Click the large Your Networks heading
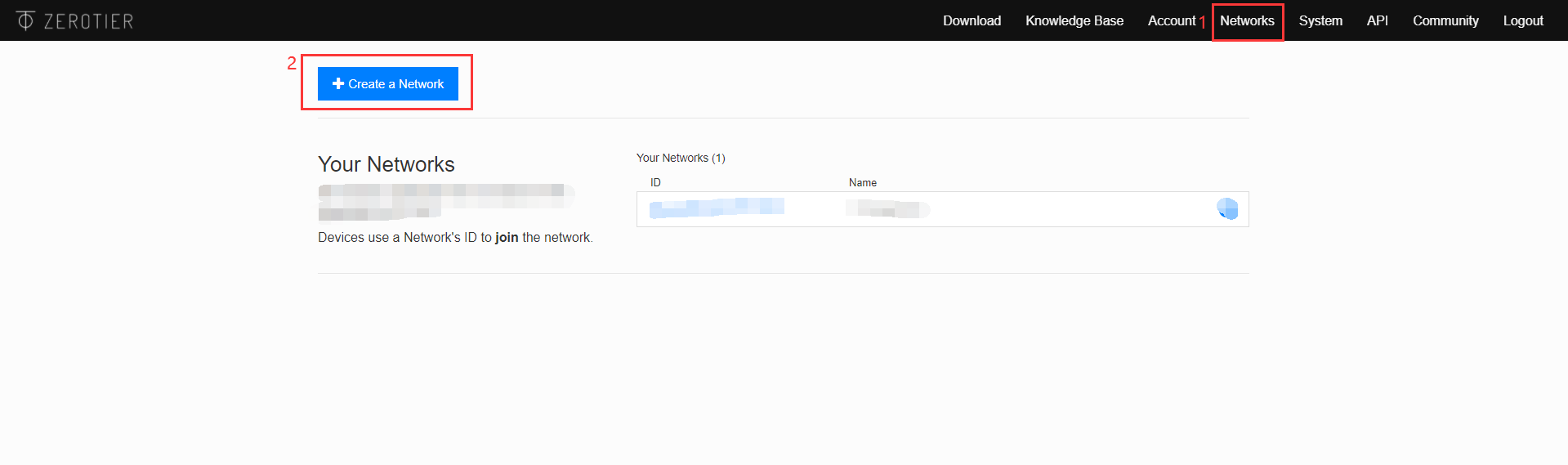Viewport: 1568px width, 465px height. [386, 164]
